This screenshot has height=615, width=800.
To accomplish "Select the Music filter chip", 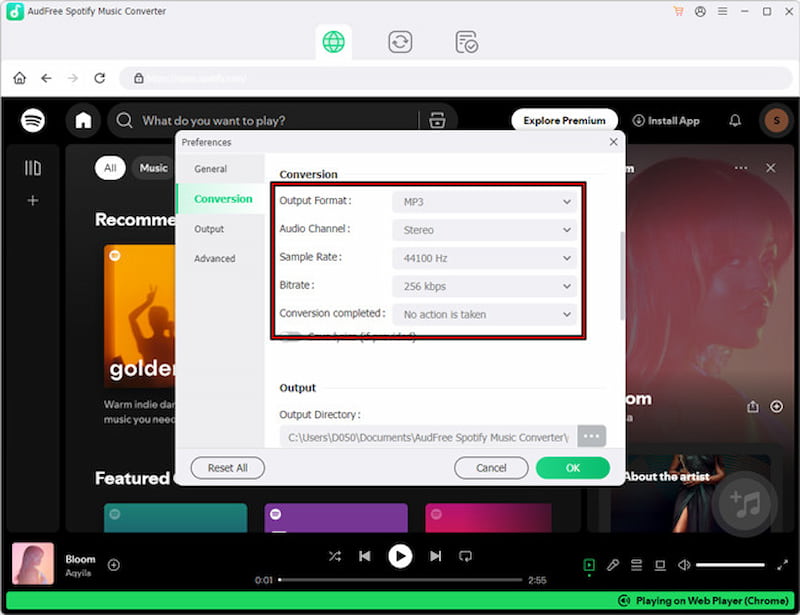I will [153, 168].
